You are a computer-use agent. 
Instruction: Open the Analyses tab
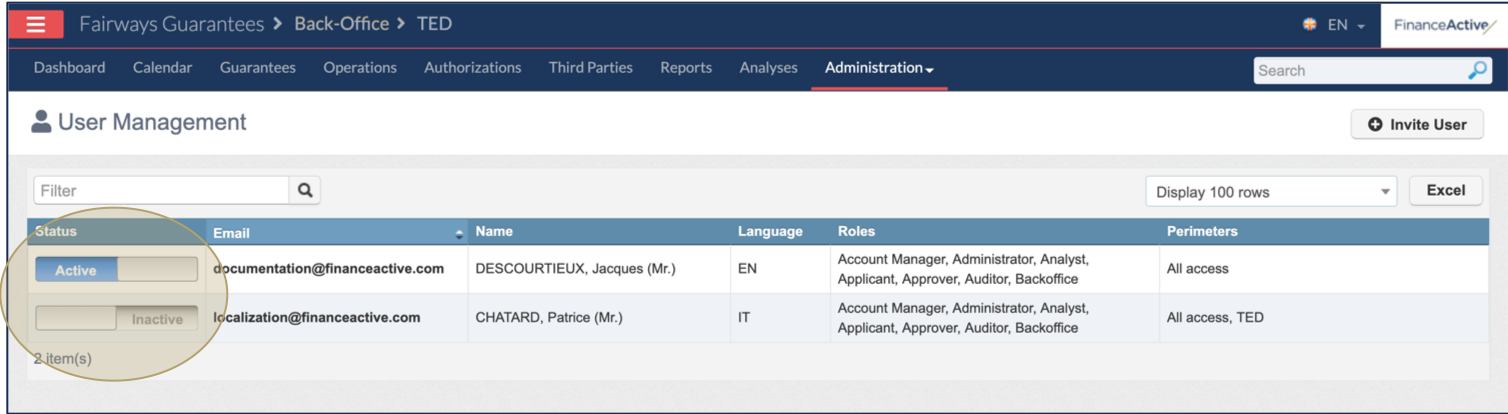769,68
